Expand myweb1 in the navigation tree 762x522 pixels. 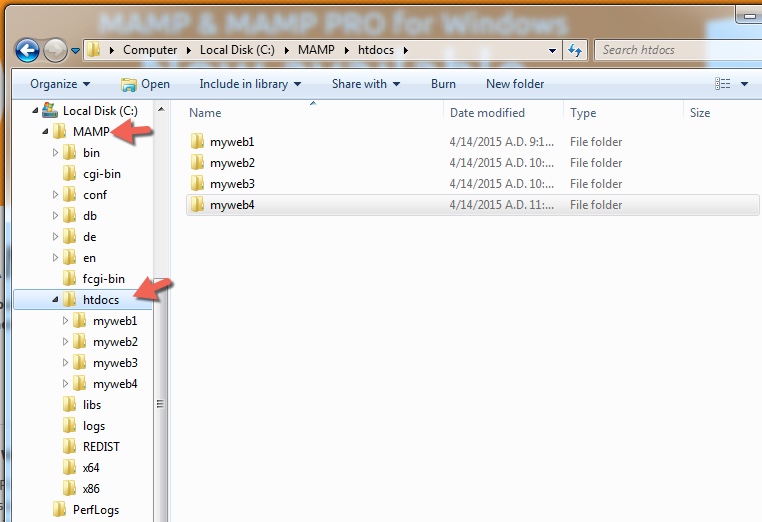(65, 320)
